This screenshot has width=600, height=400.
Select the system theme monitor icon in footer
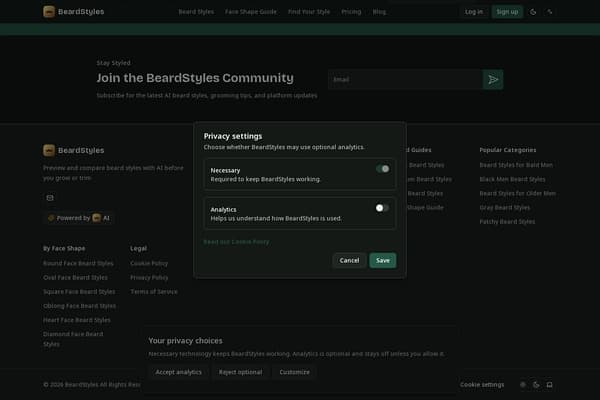pyautogui.click(x=549, y=385)
